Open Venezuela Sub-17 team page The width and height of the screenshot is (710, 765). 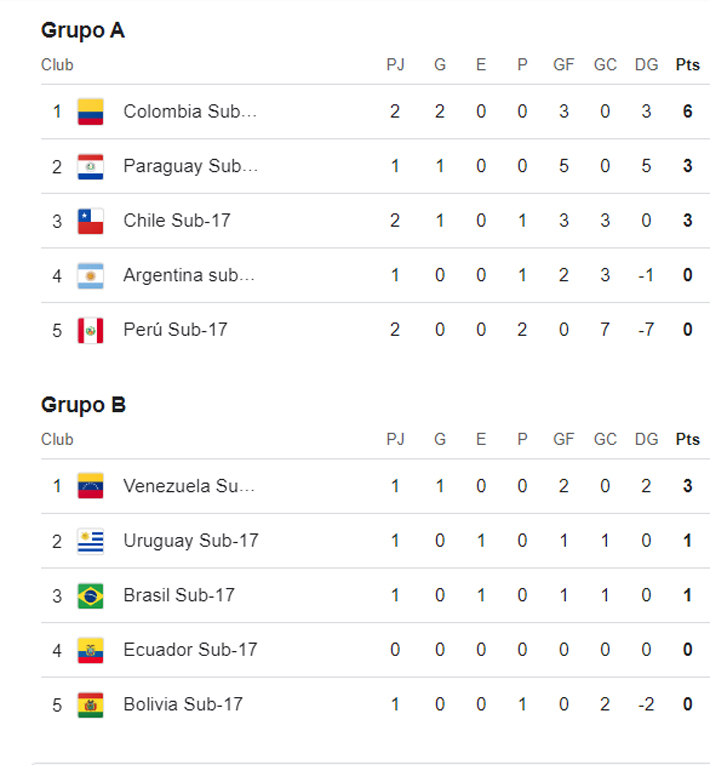[189, 486]
